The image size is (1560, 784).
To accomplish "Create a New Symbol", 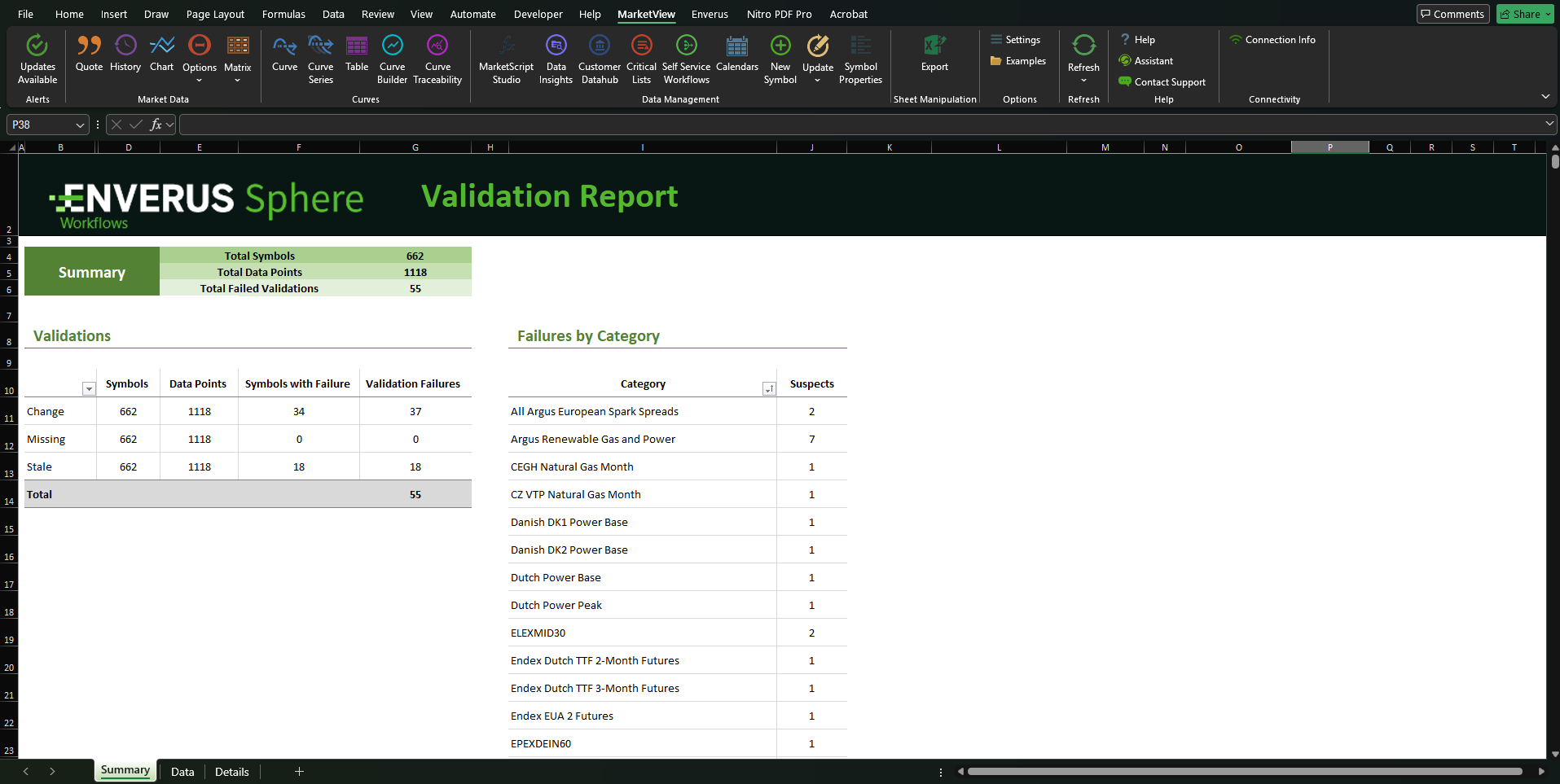I will [780, 59].
